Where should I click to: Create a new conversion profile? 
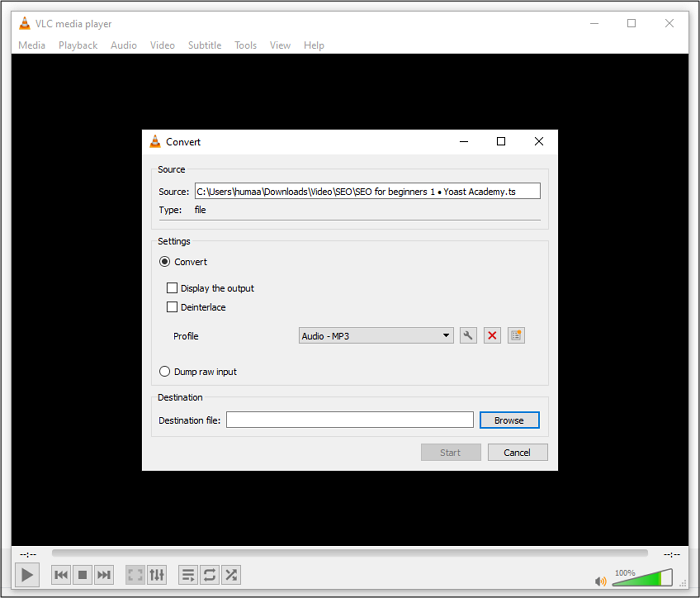[x=516, y=336]
